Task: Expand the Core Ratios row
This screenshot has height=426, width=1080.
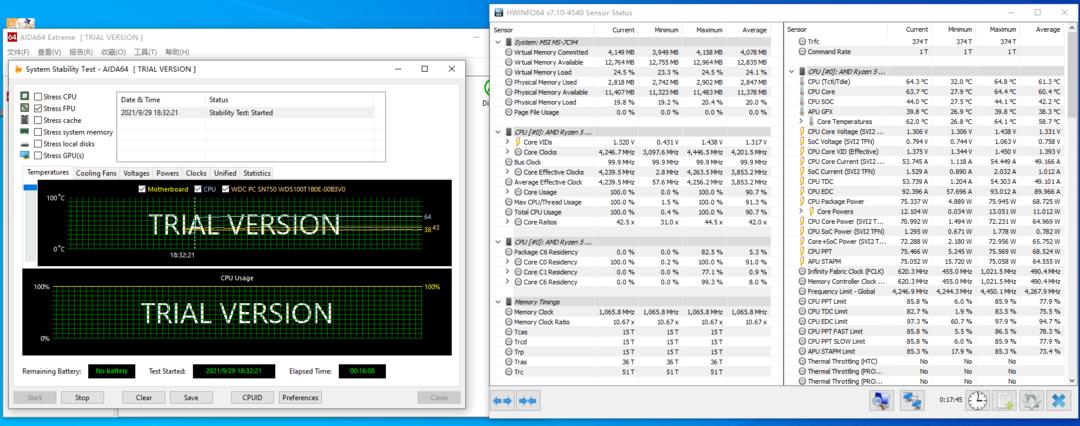Action: click(508, 222)
